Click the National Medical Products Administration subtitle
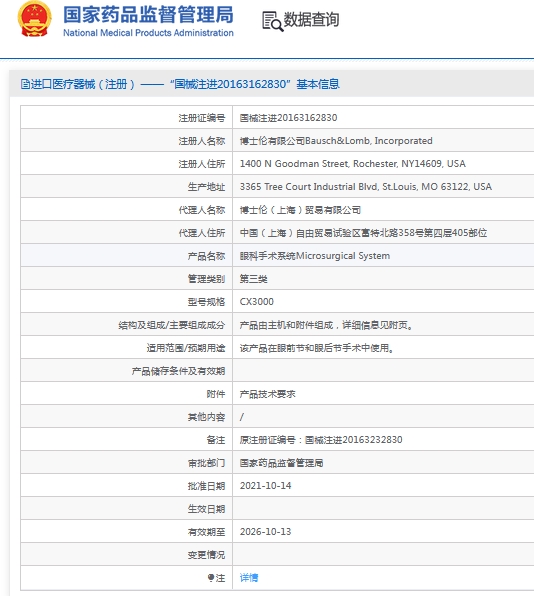This screenshot has height=596, width=534. (x=148, y=33)
